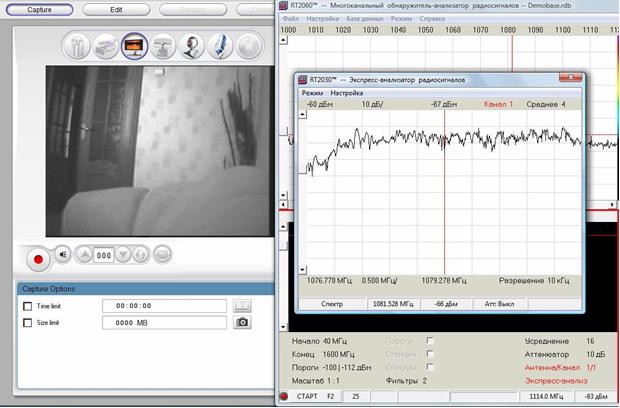
Task: Click up arrow on RT2060 upper panorama scale
Action: coord(284,40)
